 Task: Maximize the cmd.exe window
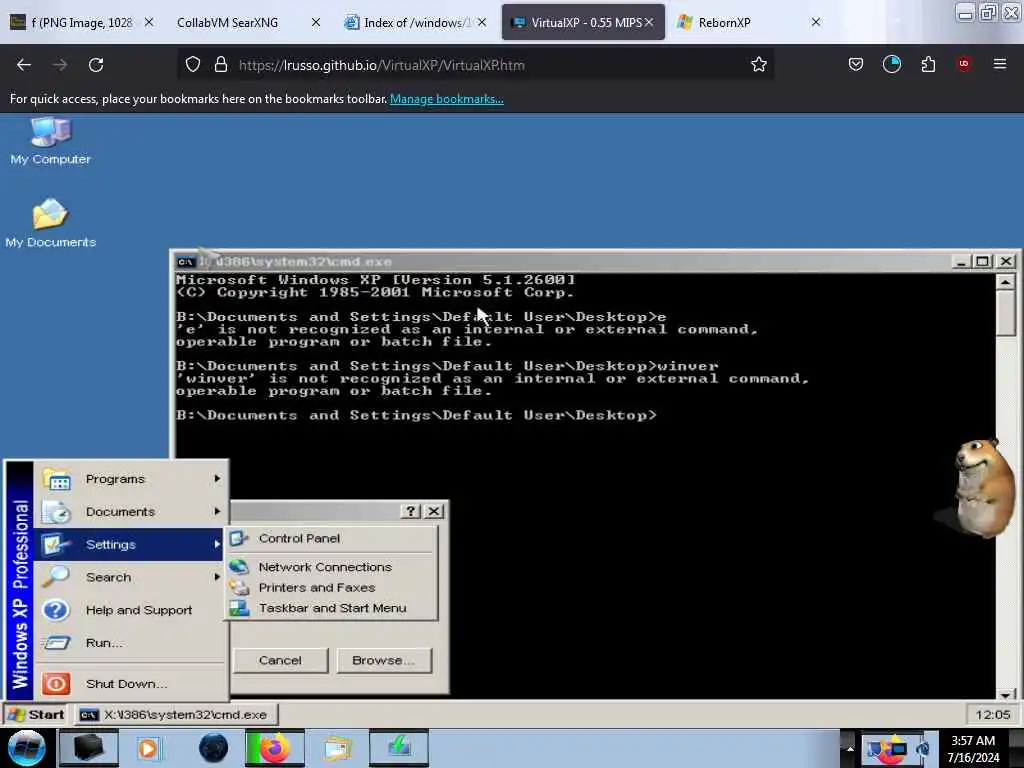(x=982, y=261)
